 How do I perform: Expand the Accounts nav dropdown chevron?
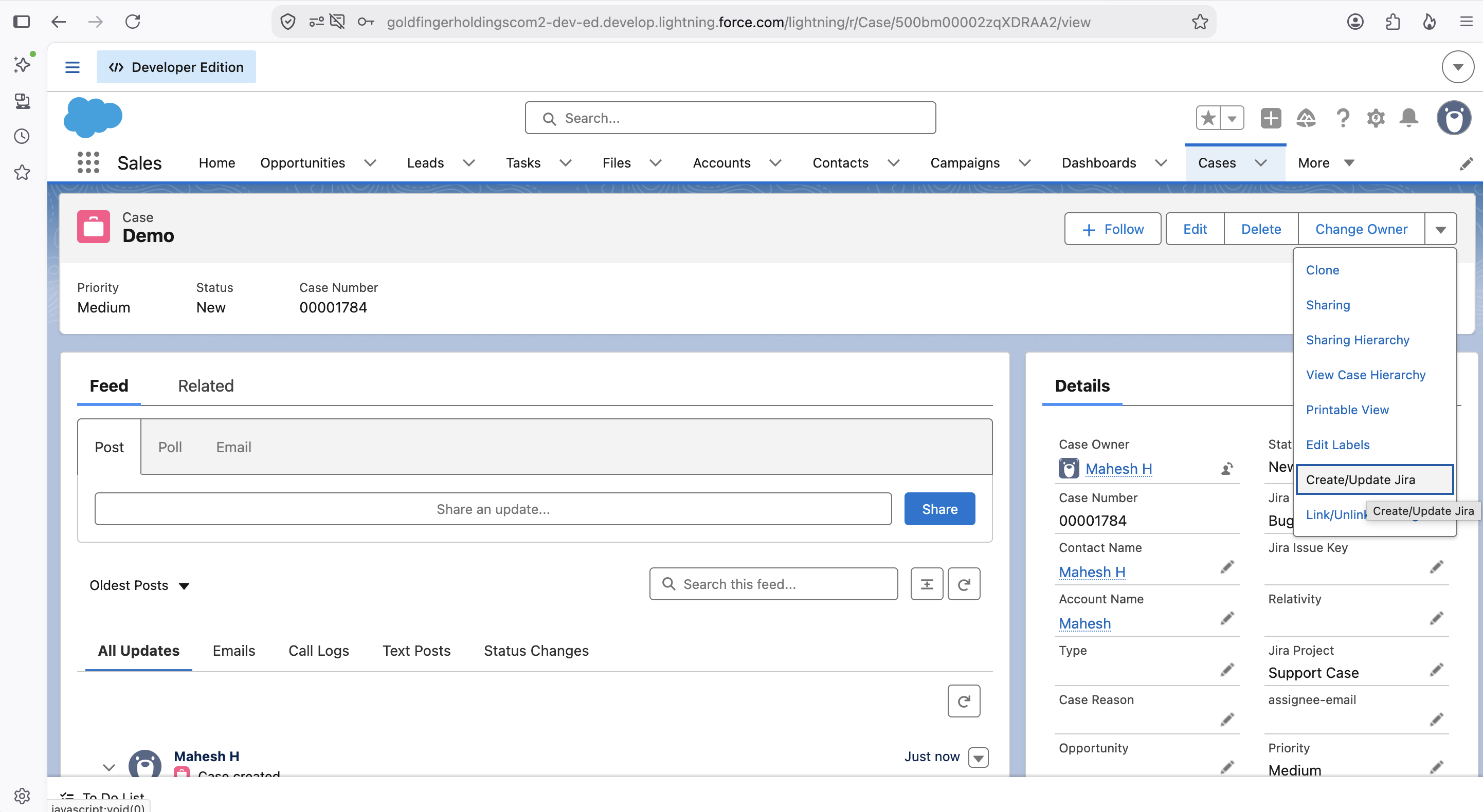tap(775, 163)
